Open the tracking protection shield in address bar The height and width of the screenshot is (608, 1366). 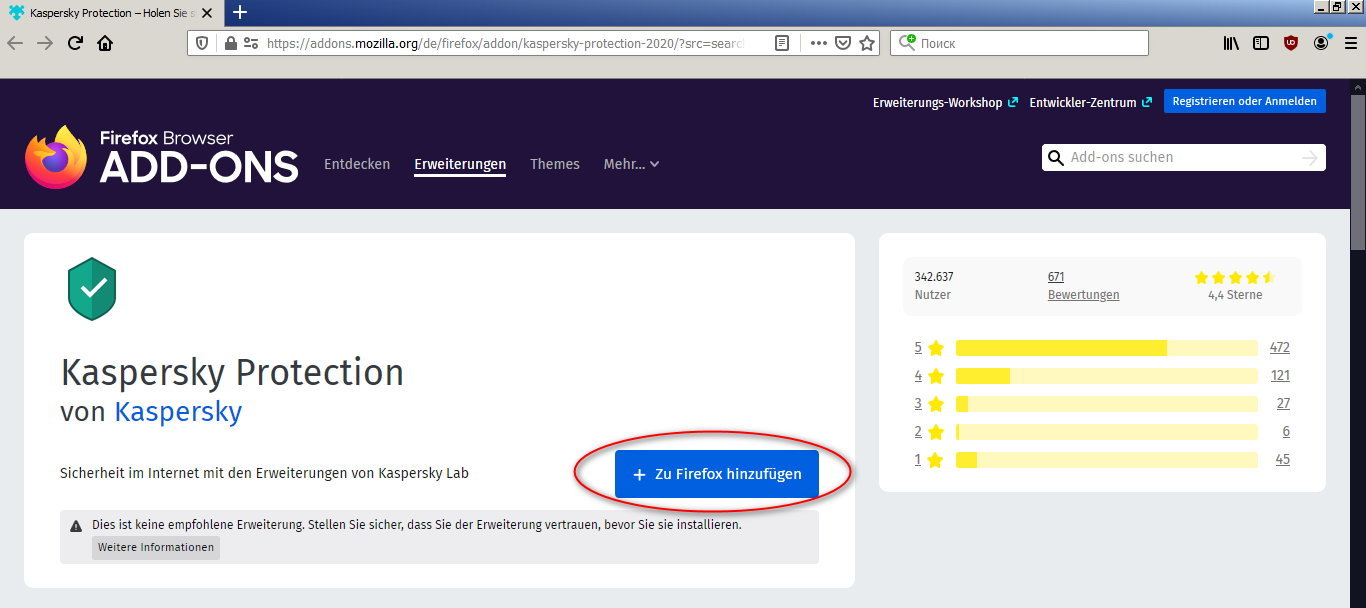(x=202, y=43)
